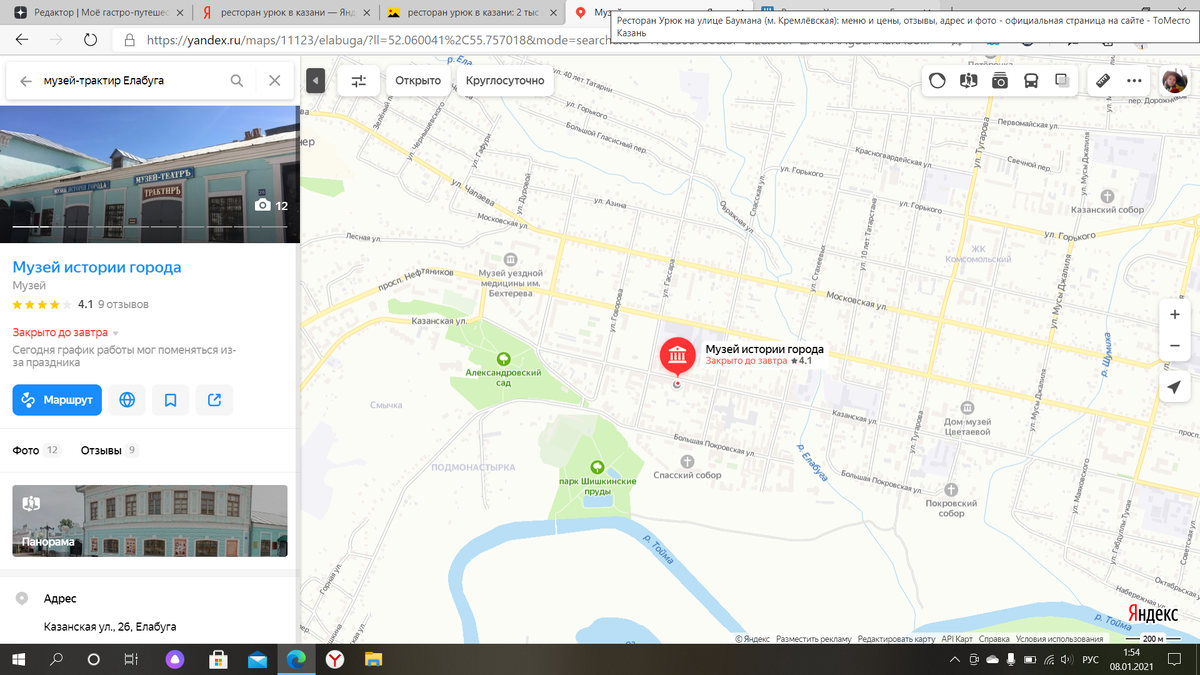The height and width of the screenshot is (675, 1200).
Task: Click Редактировать карту link
Action: click(x=896, y=639)
